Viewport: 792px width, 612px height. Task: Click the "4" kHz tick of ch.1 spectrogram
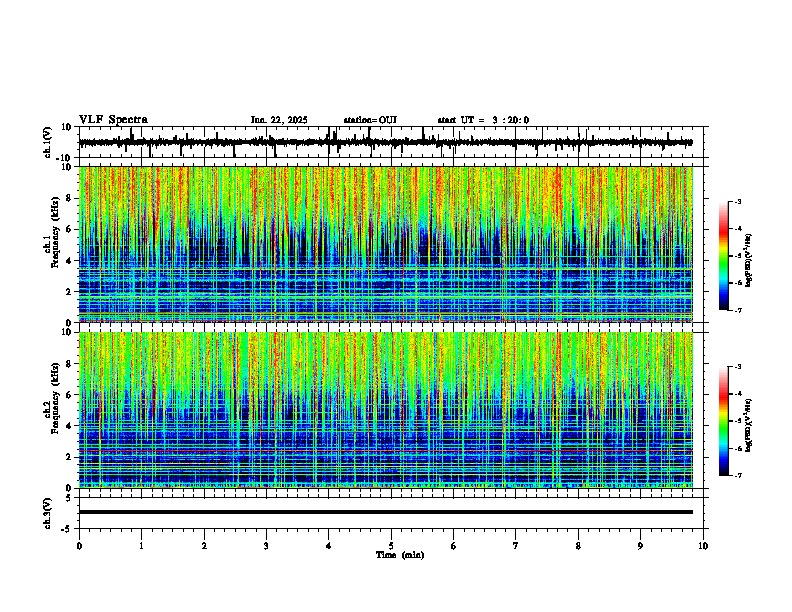tap(70, 261)
